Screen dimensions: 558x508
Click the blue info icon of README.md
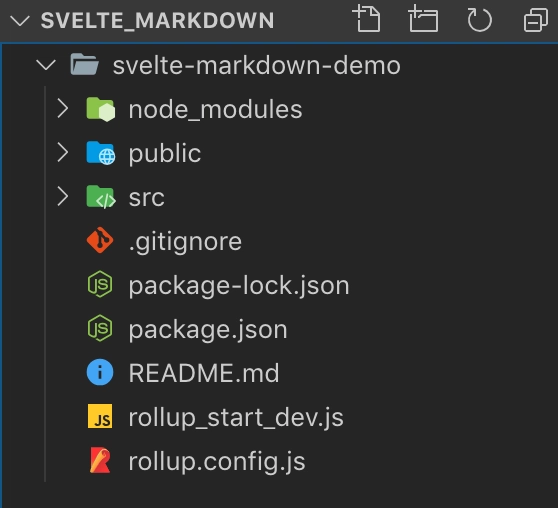click(x=100, y=372)
